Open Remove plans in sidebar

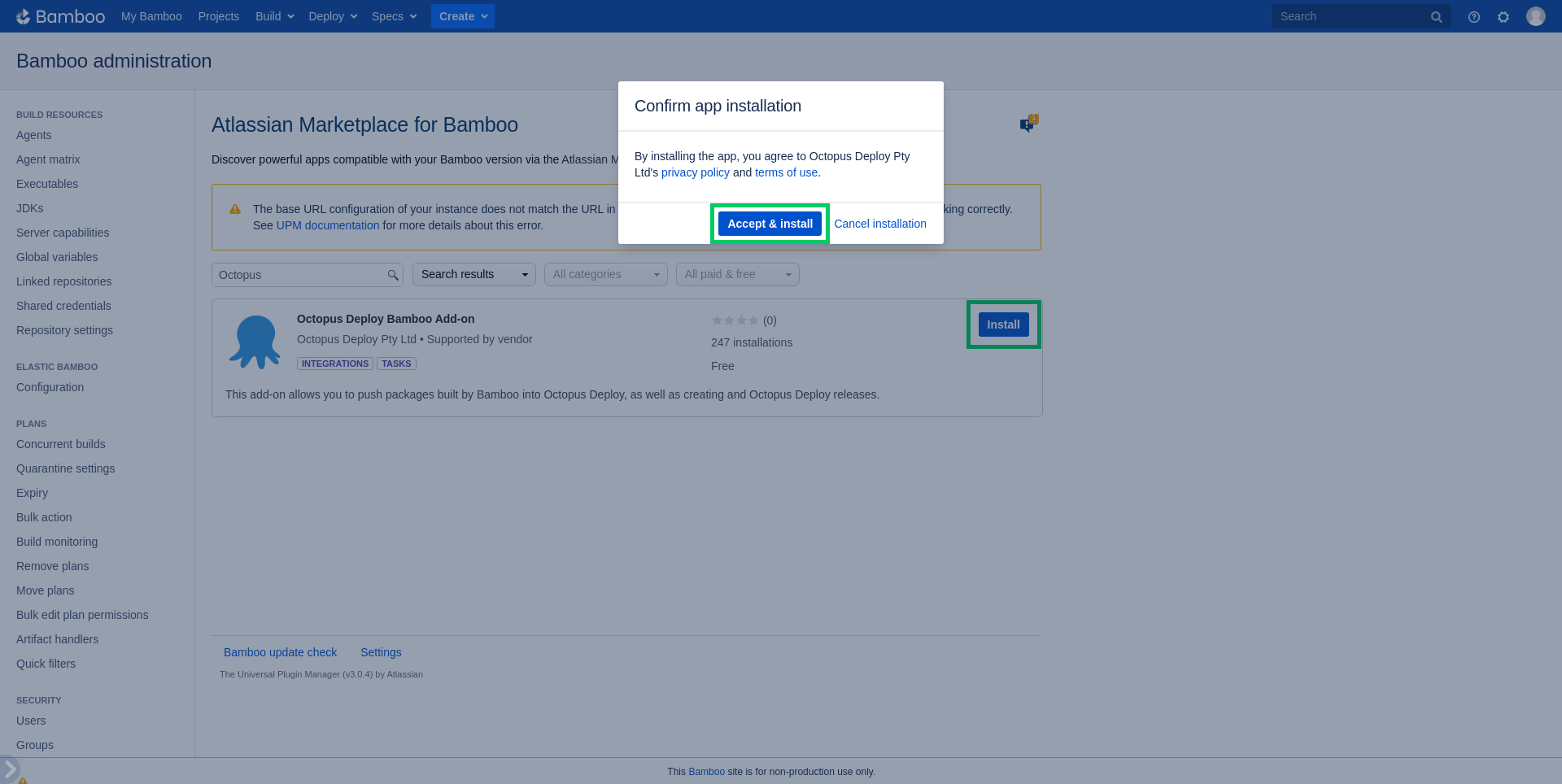click(x=53, y=566)
